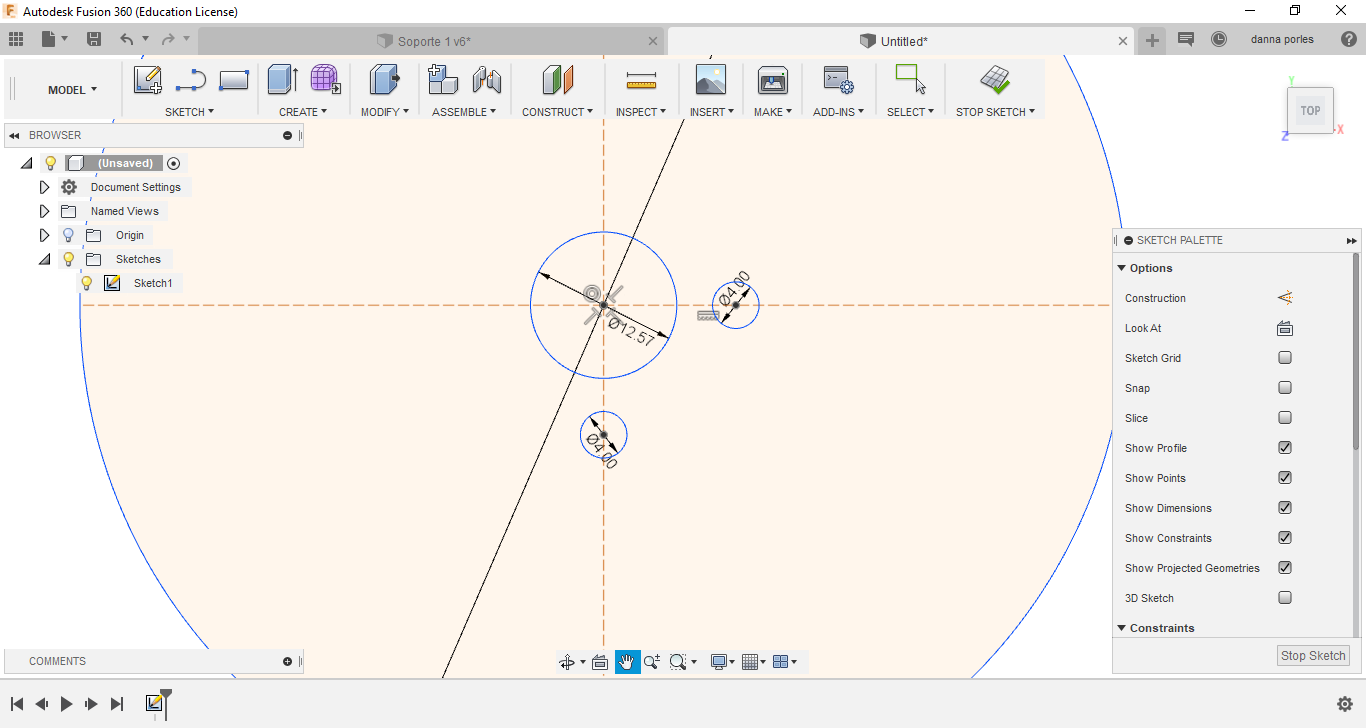This screenshot has height=728, width=1366.
Task: Uncheck Show Constraints
Action: click(1285, 538)
